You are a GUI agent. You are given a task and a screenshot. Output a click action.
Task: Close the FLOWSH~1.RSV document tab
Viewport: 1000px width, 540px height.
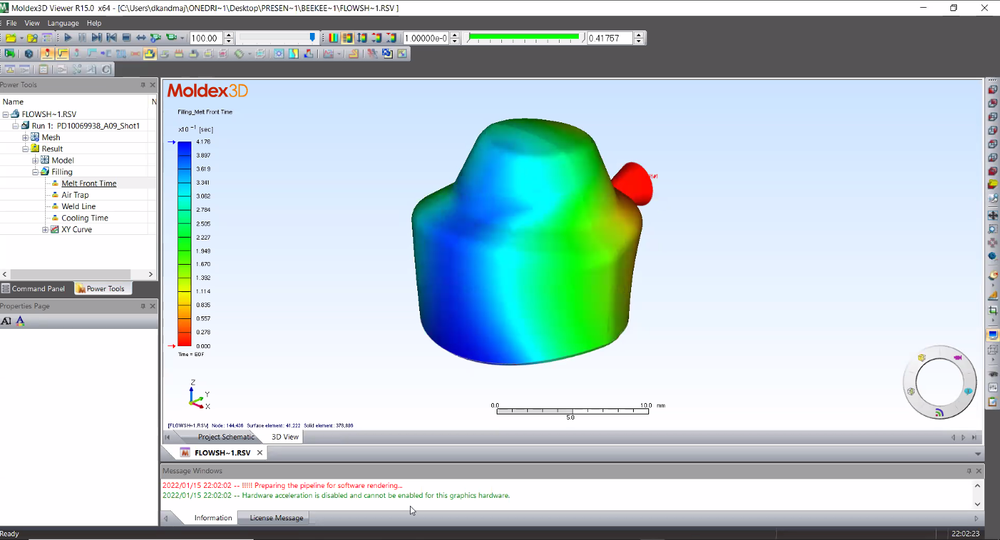[x=260, y=453]
